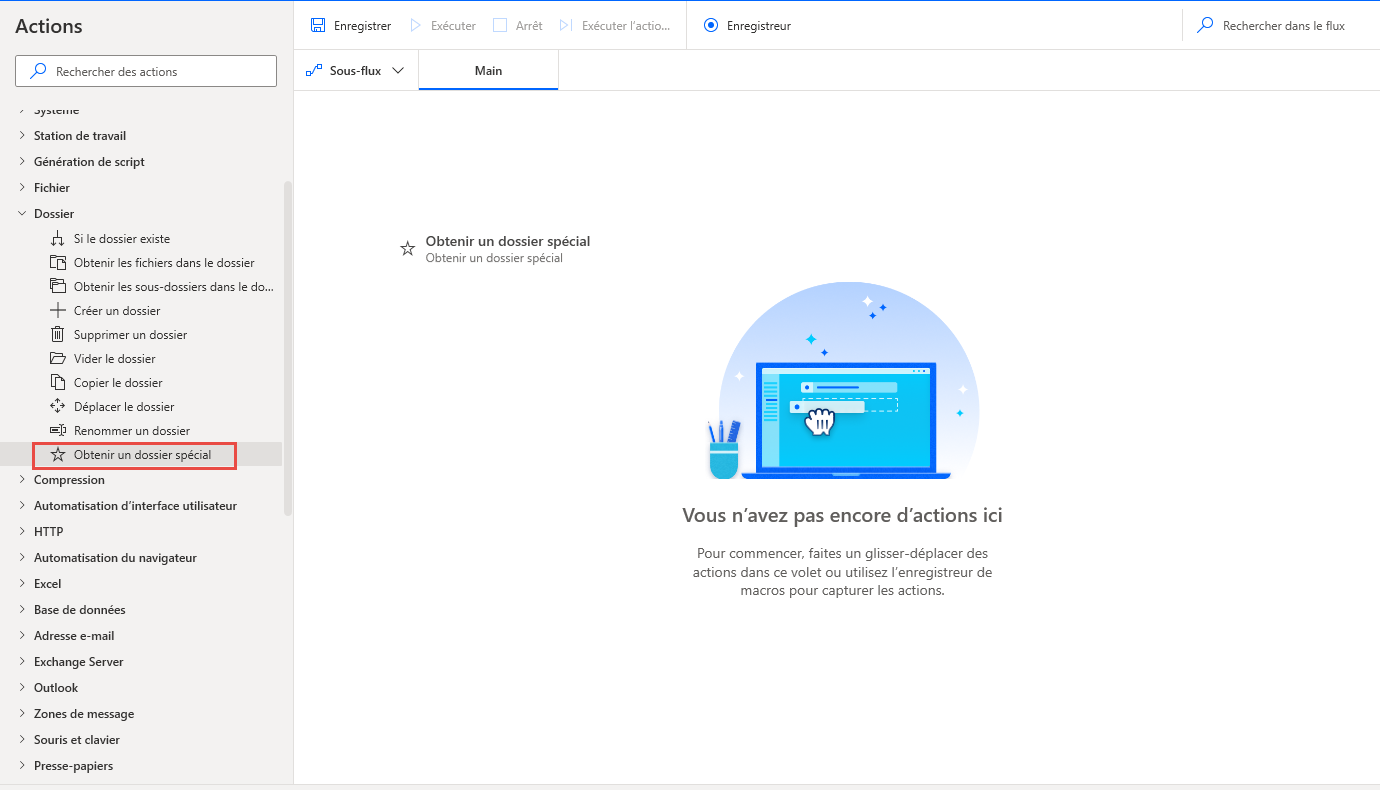Screen dimensions: 1380x790
Task: Switch to the Main tab
Action: (x=488, y=71)
